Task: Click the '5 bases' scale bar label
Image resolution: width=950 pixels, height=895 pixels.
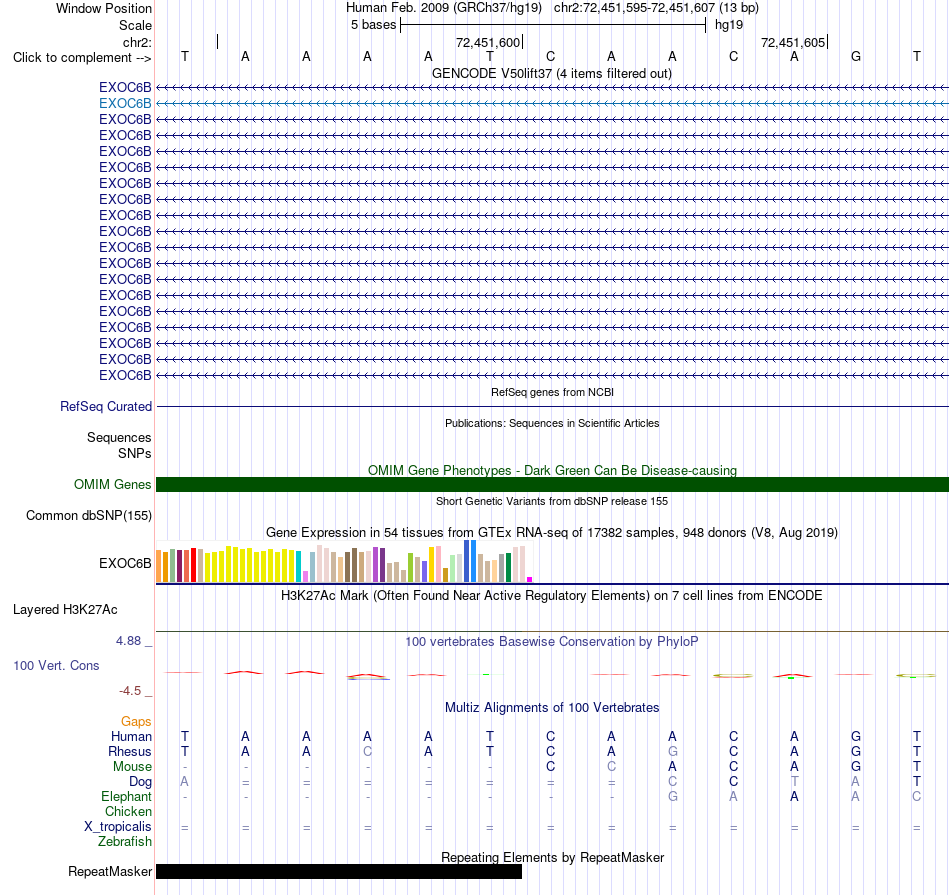Action: pos(373,25)
